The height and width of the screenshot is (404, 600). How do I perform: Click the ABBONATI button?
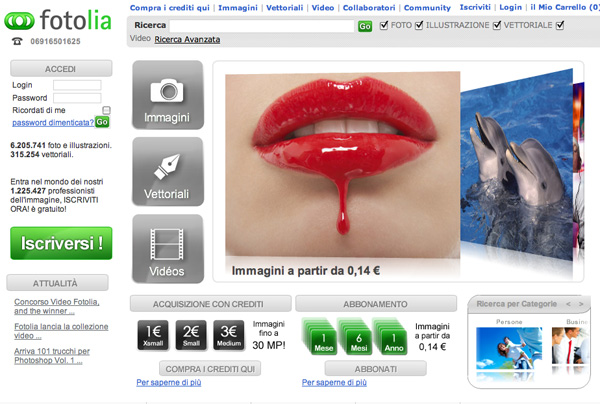(375, 369)
